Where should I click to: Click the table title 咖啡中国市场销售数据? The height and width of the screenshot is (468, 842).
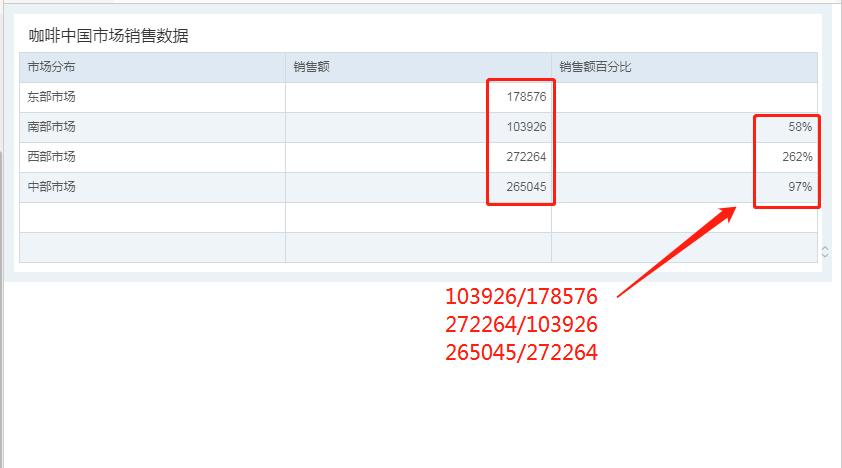(108, 36)
